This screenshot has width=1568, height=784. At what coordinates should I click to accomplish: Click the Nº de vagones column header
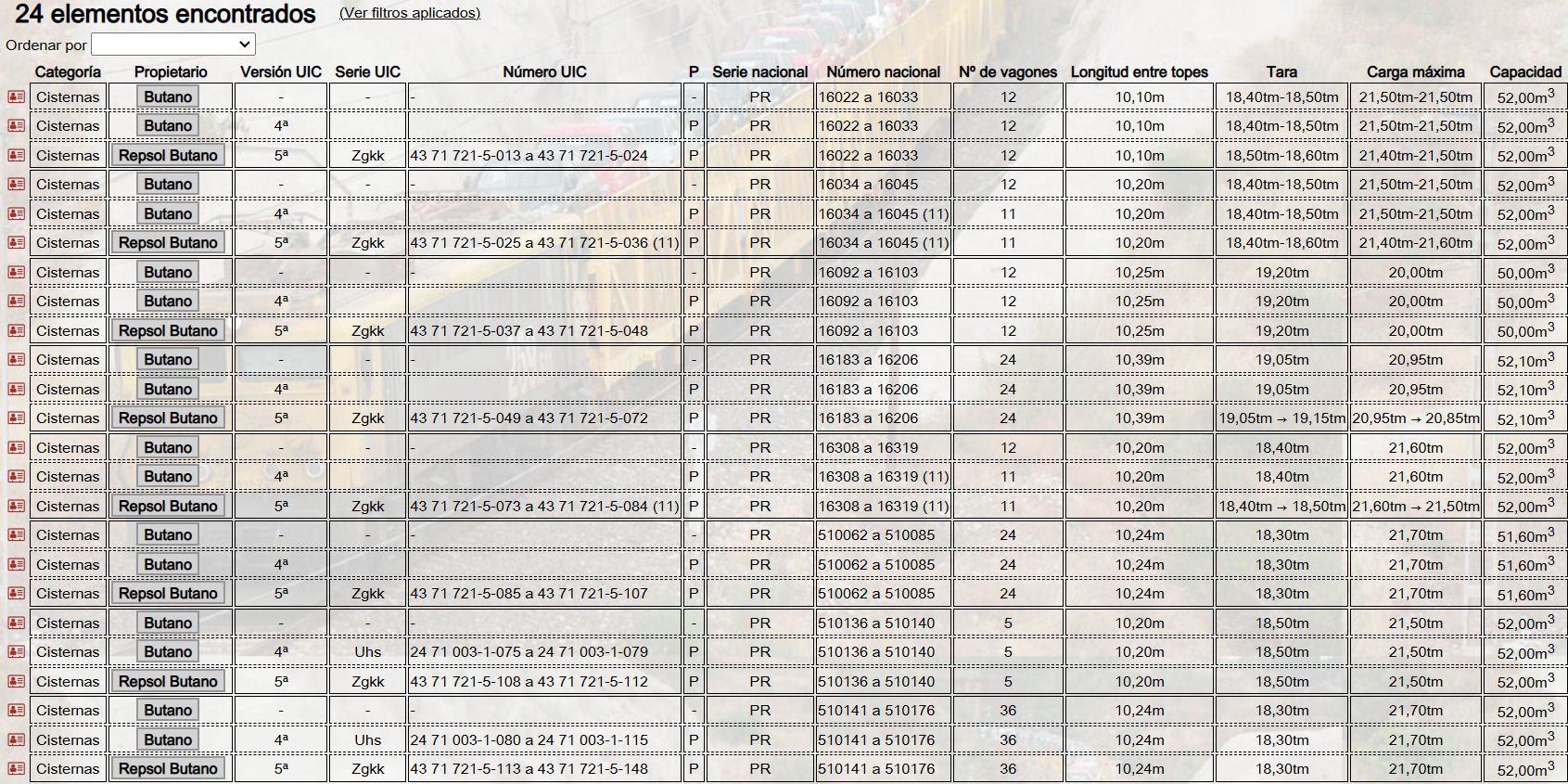click(1008, 71)
